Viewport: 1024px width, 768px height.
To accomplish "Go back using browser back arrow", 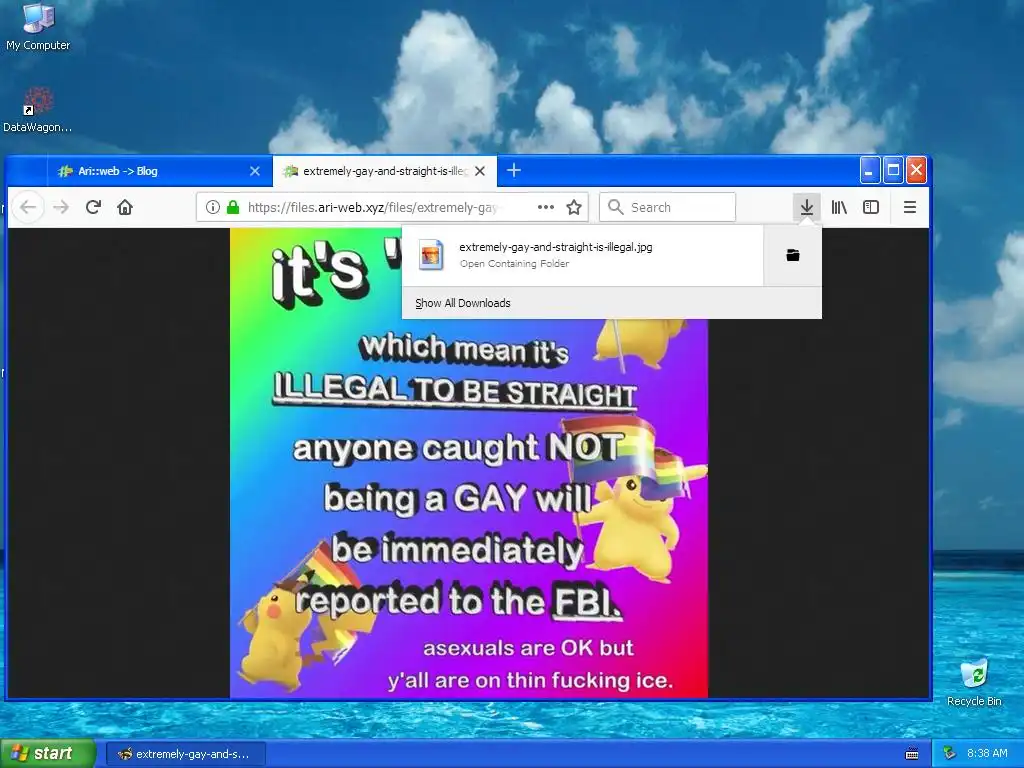I will point(27,208).
